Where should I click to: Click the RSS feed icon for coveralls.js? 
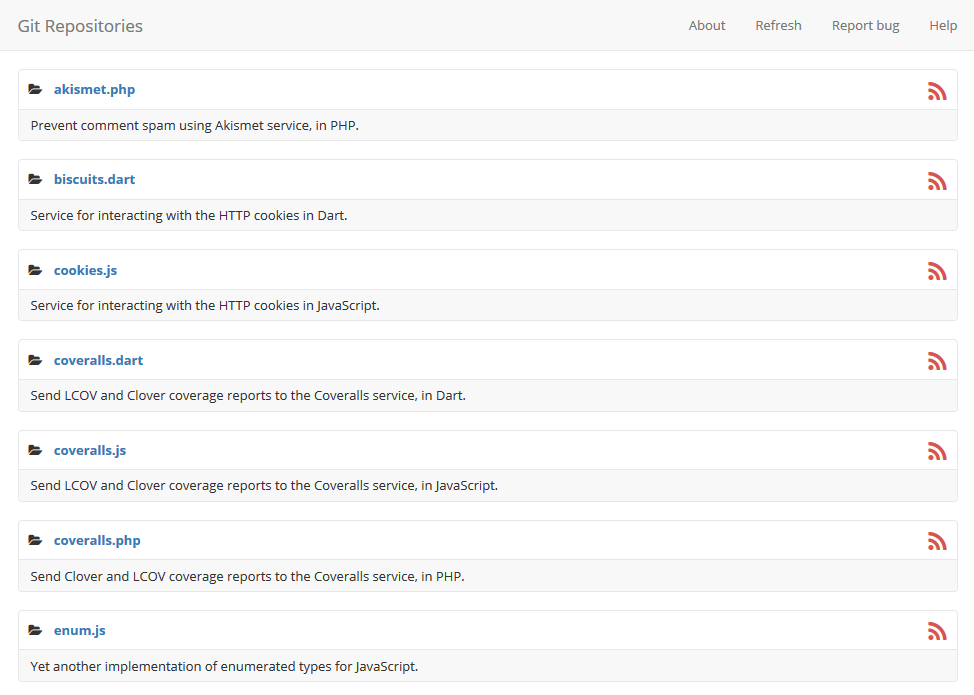click(x=937, y=451)
